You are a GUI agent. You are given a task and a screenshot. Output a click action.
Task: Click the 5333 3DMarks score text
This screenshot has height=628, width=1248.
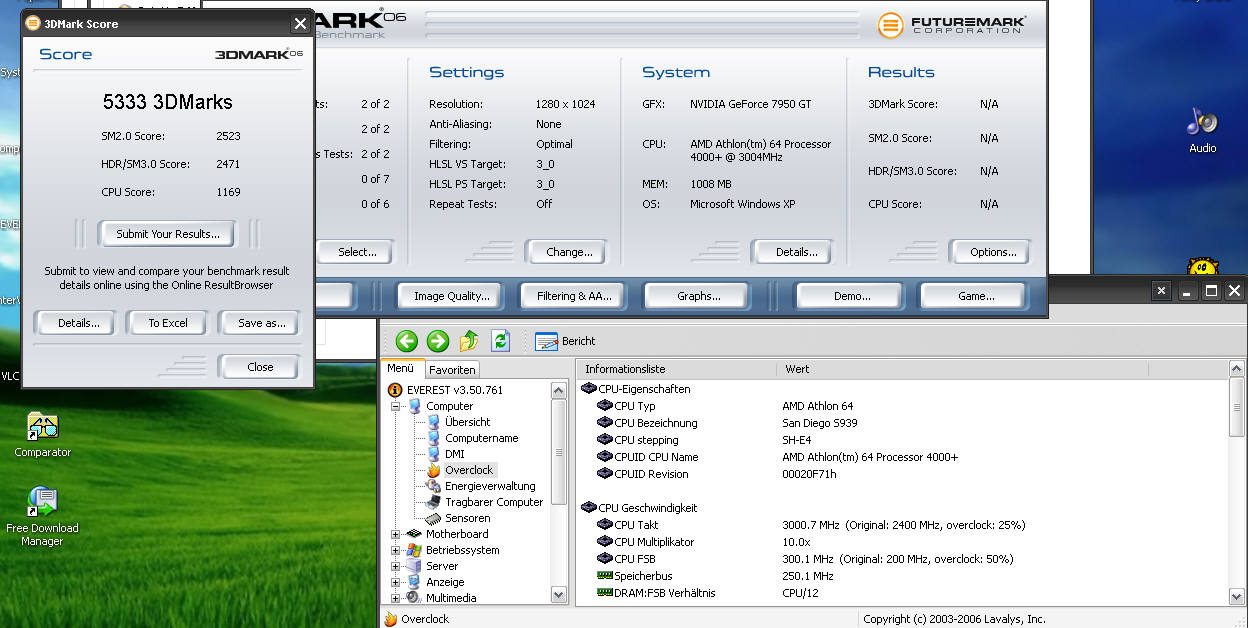tap(168, 102)
